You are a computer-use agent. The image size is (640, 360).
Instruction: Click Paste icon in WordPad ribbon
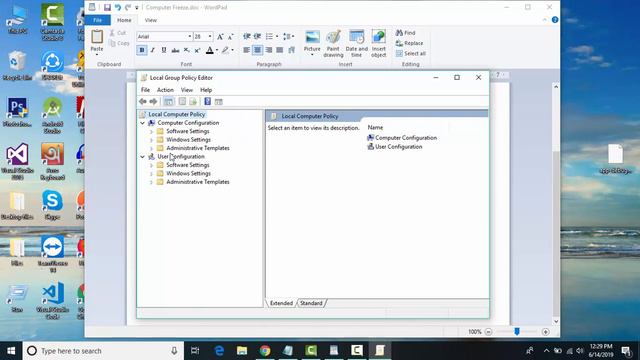pyautogui.click(x=97, y=37)
